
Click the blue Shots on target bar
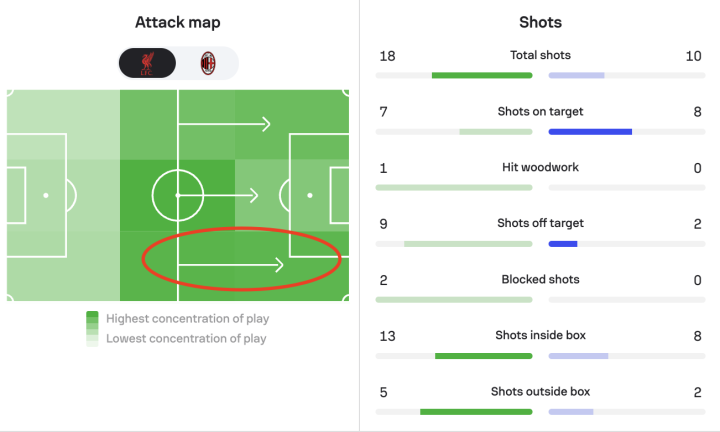pyautogui.click(x=591, y=132)
